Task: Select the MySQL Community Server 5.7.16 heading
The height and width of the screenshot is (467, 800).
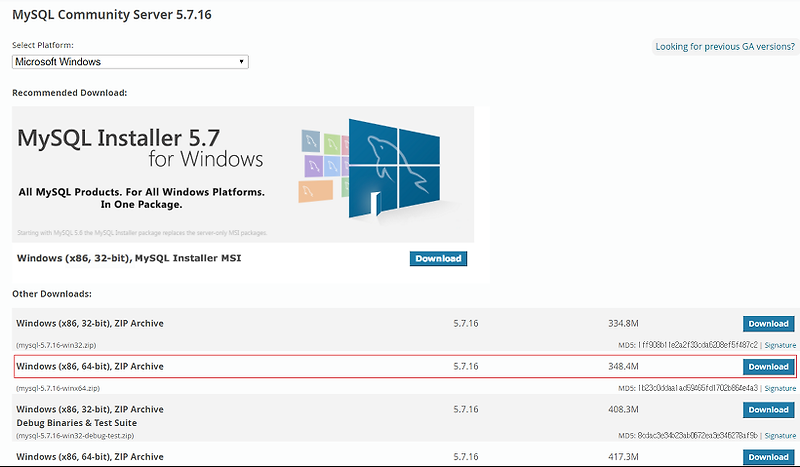Action: (112, 14)
